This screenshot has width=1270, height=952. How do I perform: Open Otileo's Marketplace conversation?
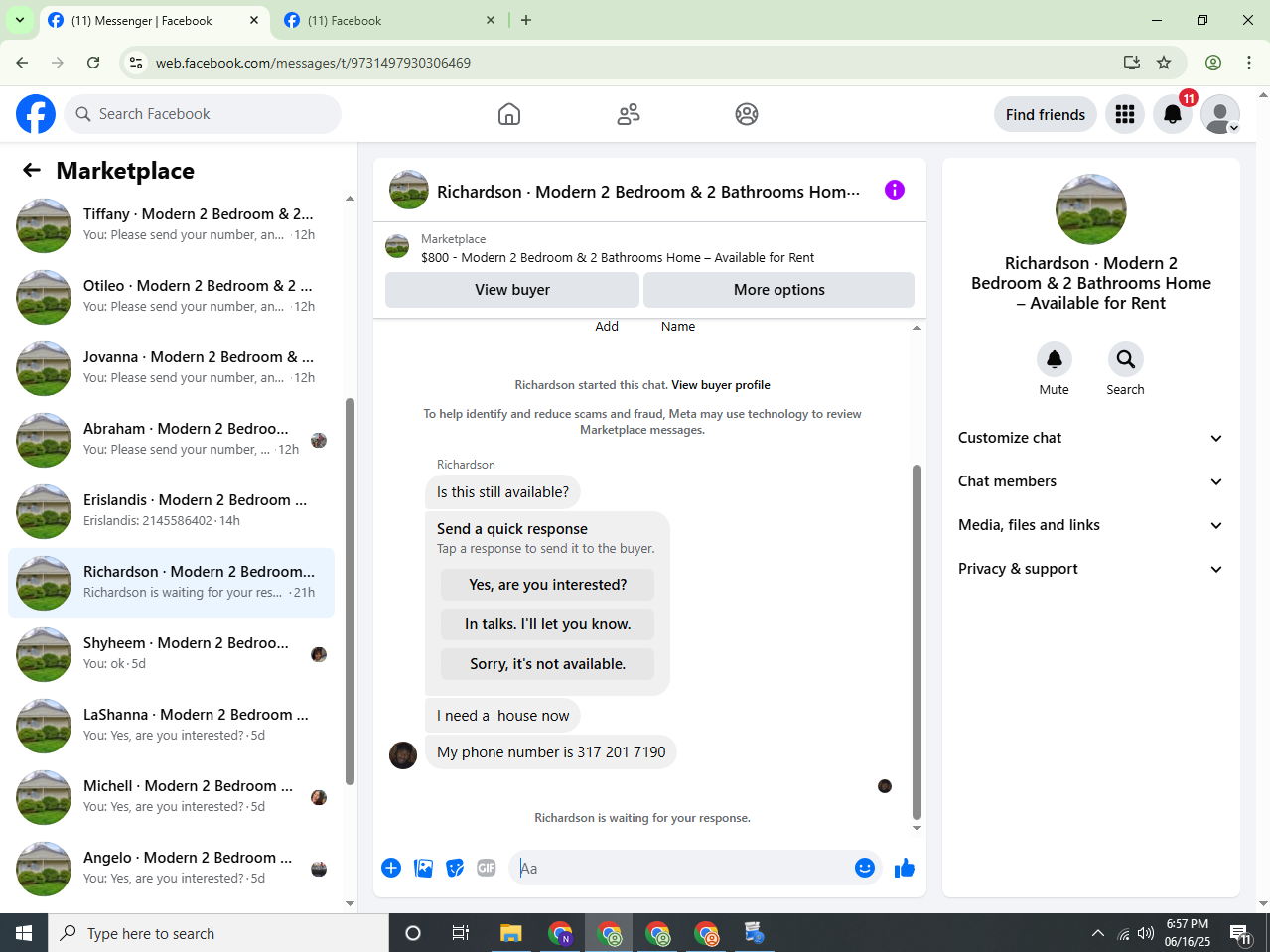pos(171,296)
